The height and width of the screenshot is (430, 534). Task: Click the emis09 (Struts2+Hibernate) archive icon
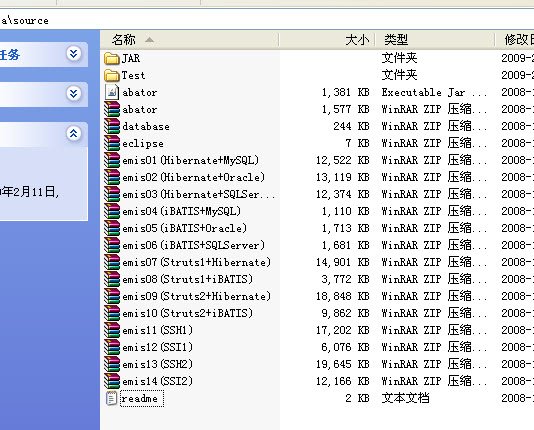point(112,297)
